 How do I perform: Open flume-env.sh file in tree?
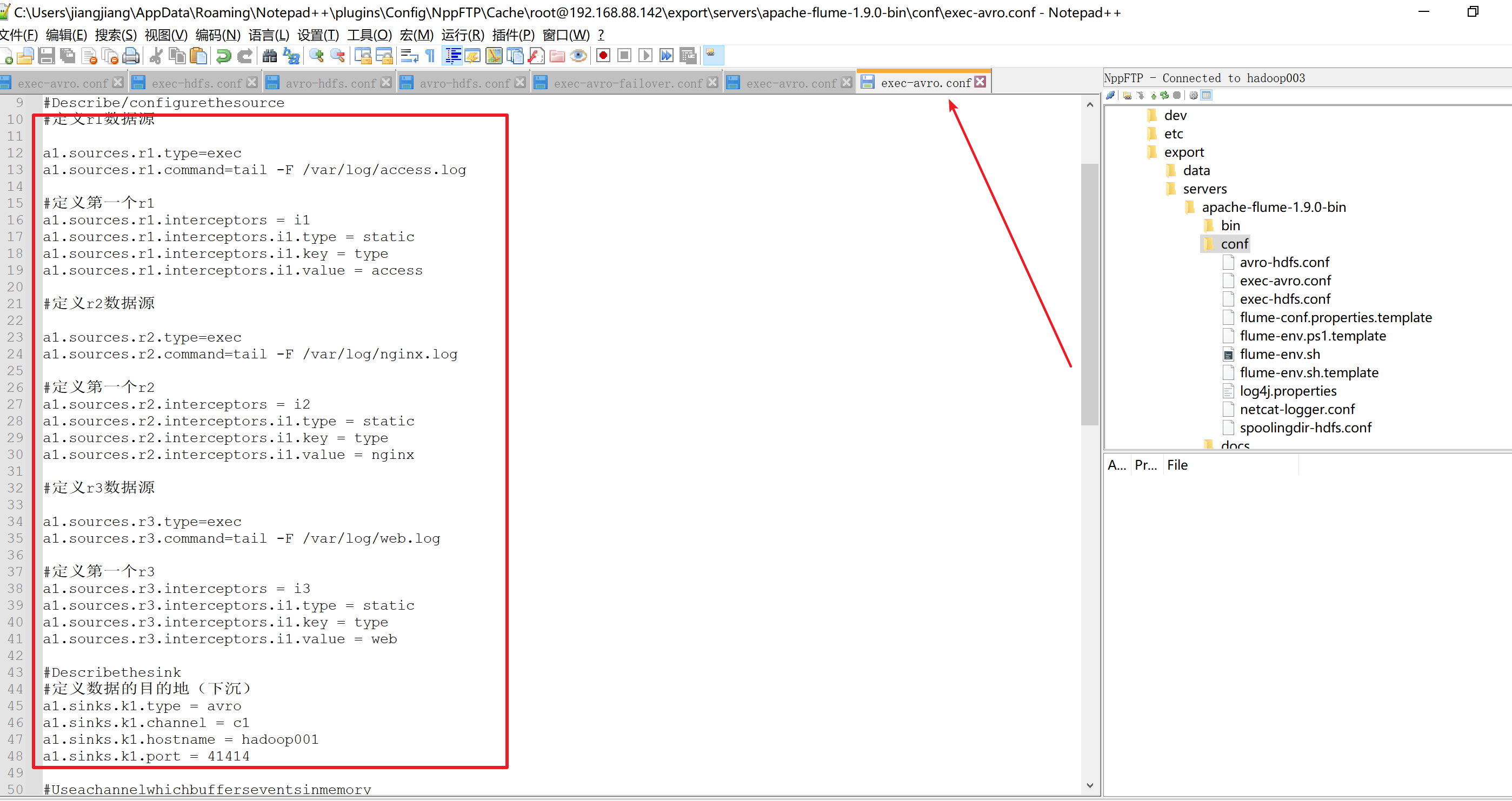[x=1280, y=355]
